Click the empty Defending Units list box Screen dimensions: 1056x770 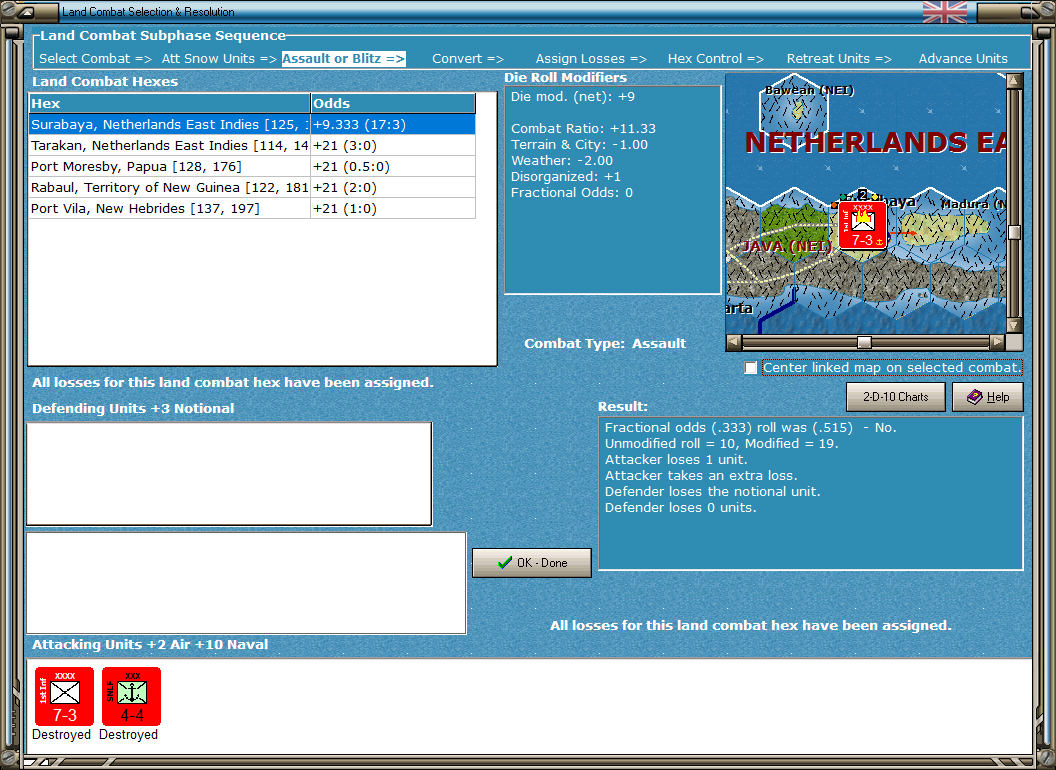(x=229, y=474)
